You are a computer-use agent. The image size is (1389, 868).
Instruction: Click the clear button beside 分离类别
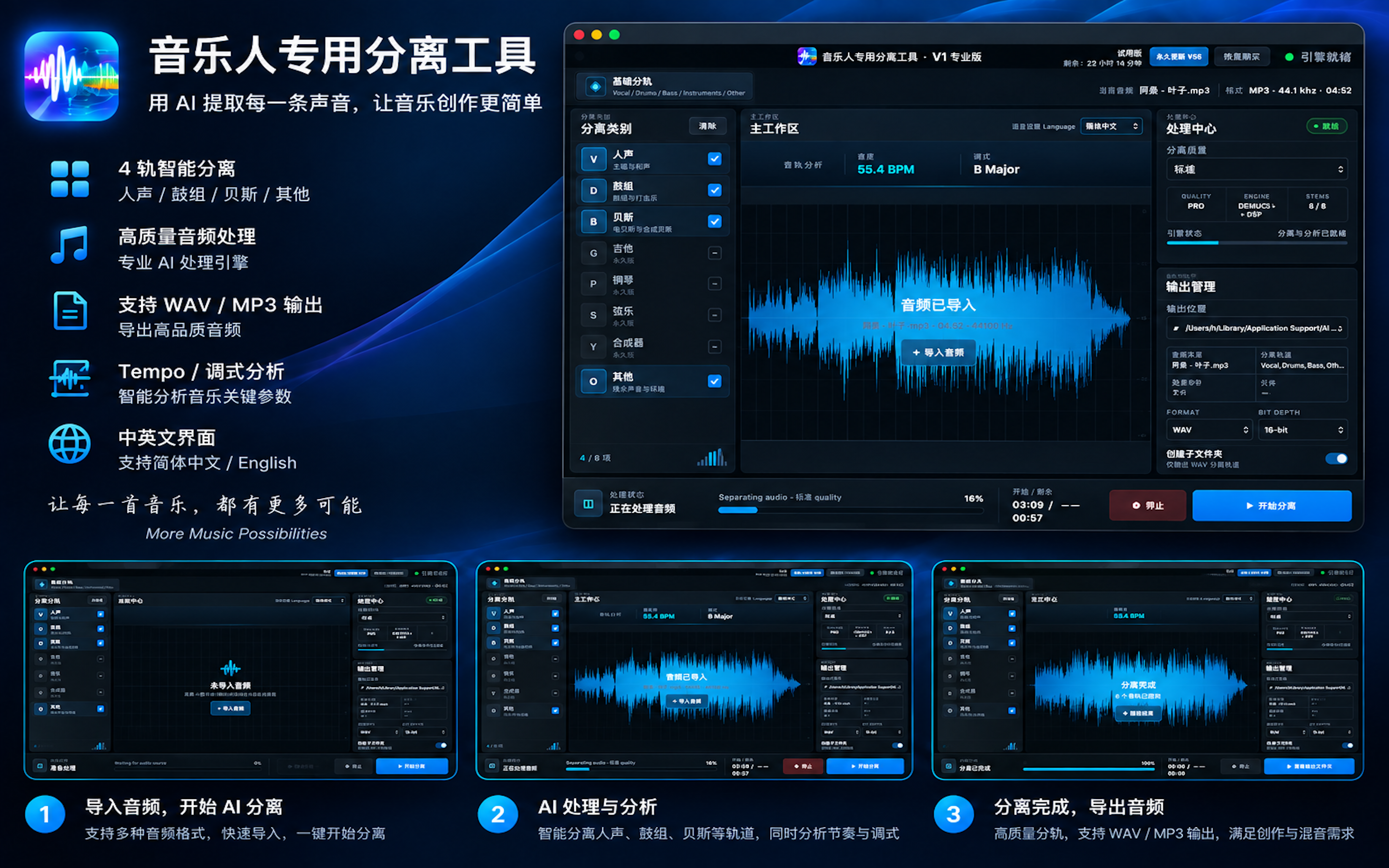point(708,126)
